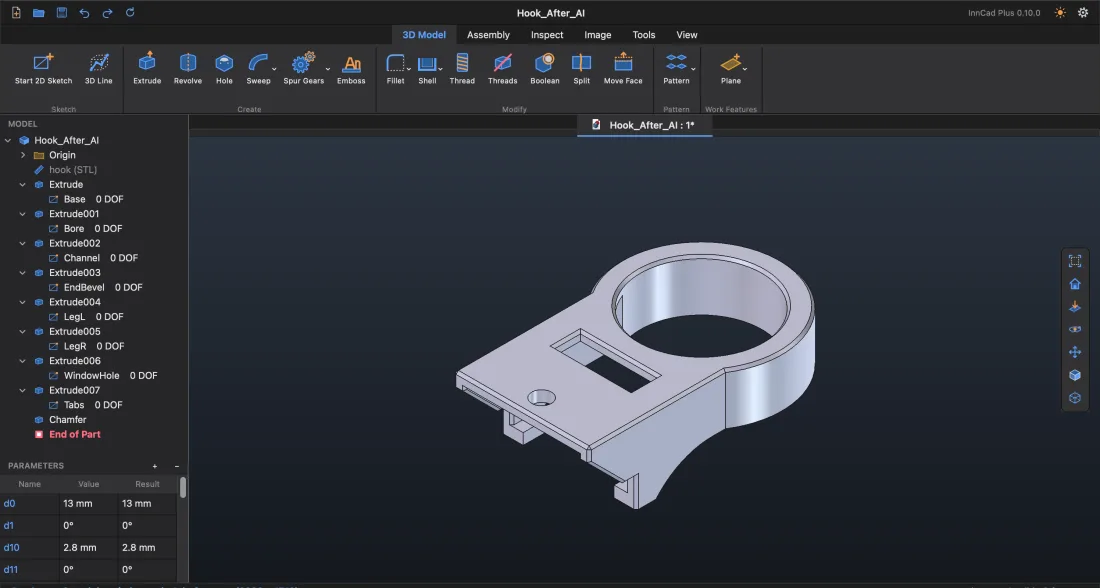The width and height of the screenshot is (1100, 588).
Task: Open the Pattern dropdown arrow
Action: pyautogui.click(x=693, y=69)
